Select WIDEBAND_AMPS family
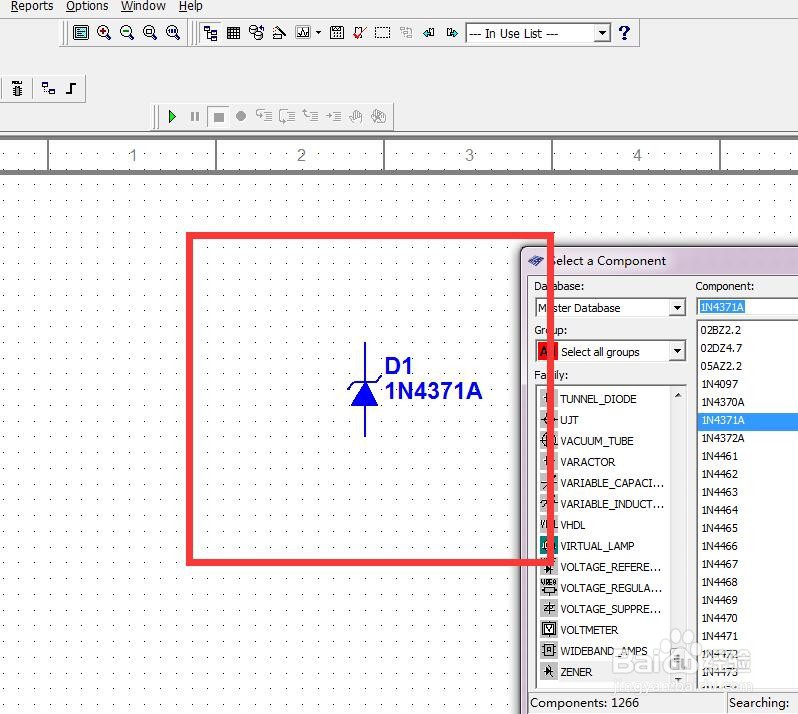Screen dimensions: 798x714 604,651
